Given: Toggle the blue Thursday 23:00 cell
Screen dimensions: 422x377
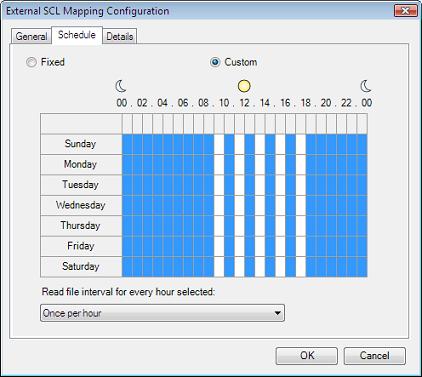Looking at the screenshot, I should click(362, 226).
